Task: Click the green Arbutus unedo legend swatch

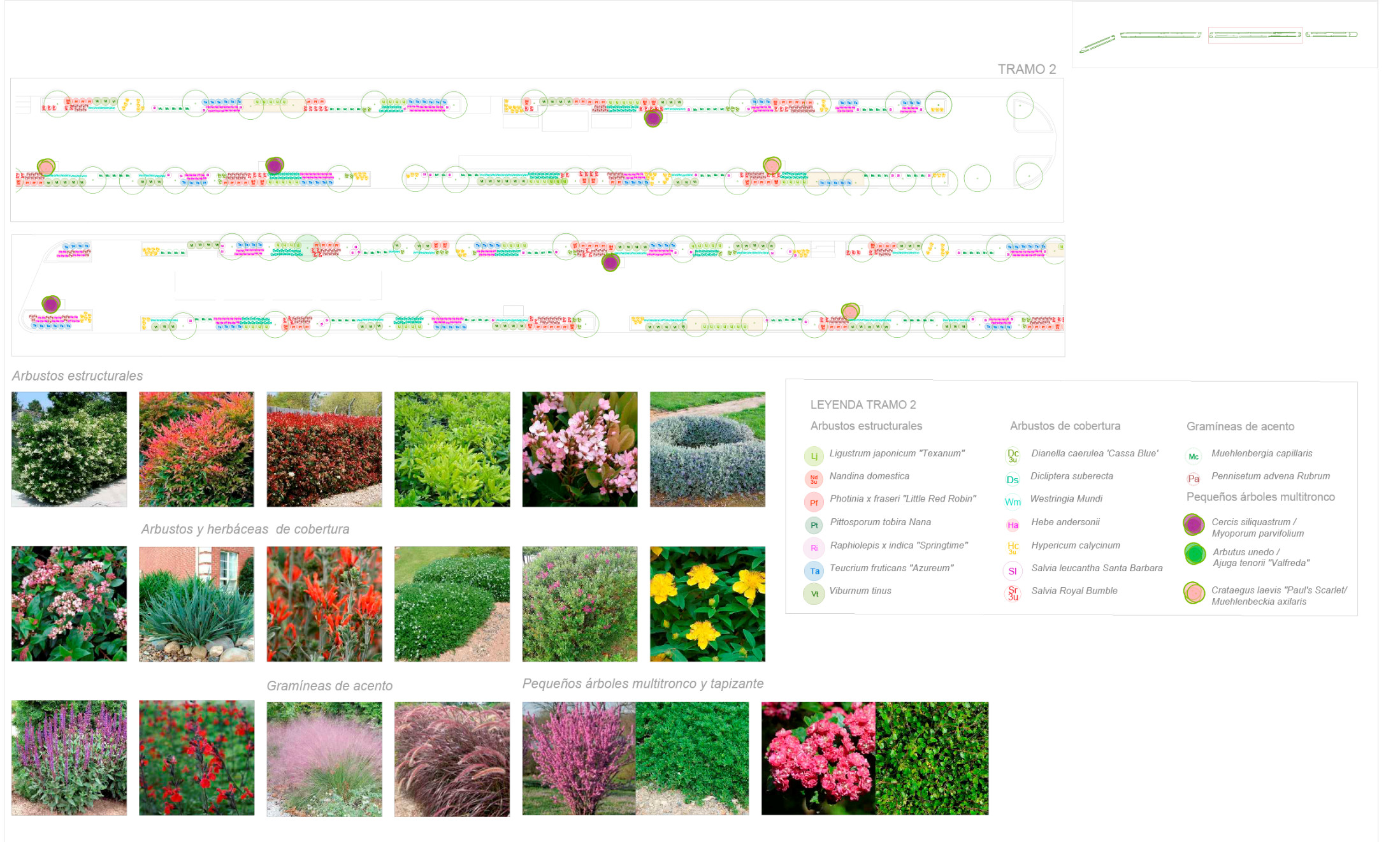Action: click(x=1194, y=554)
